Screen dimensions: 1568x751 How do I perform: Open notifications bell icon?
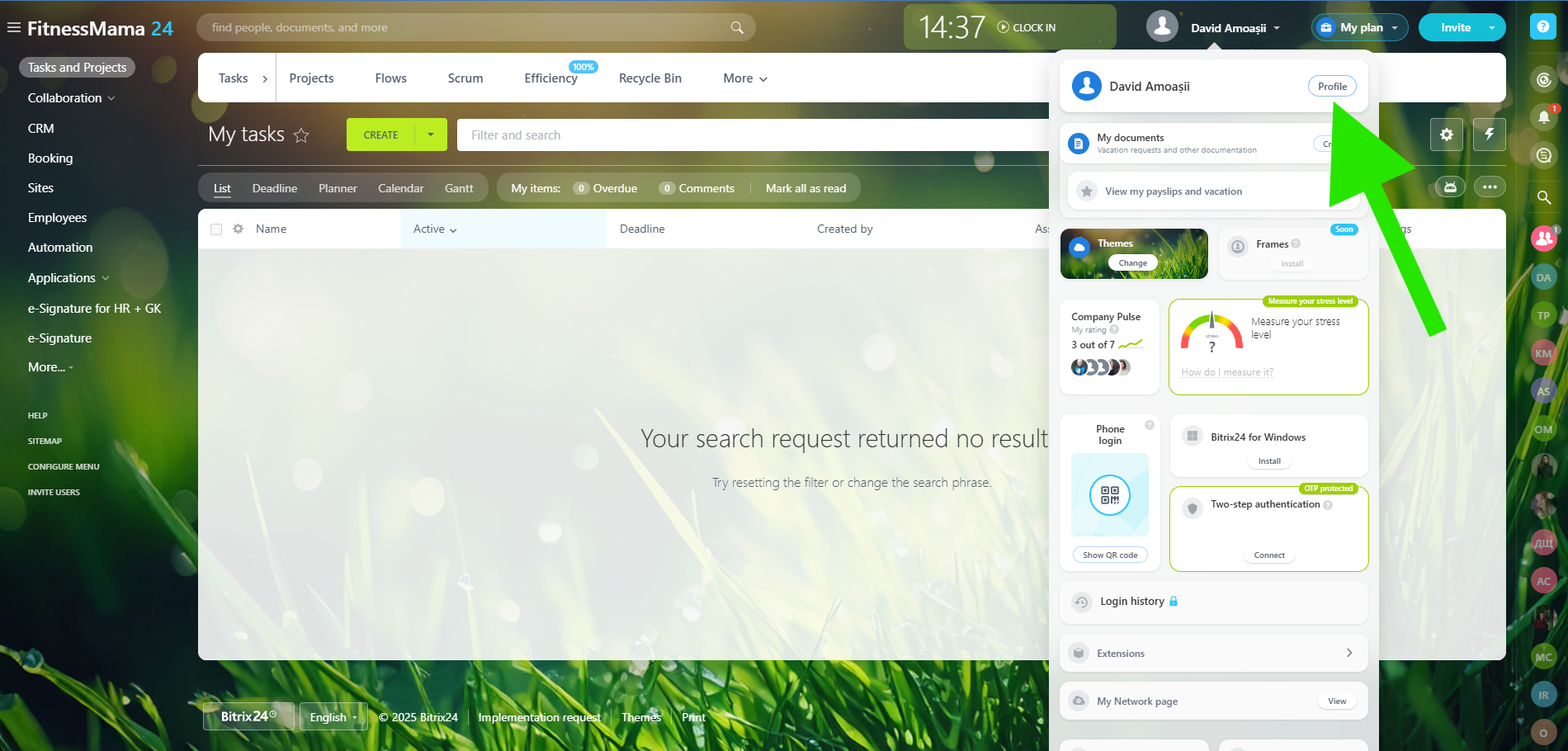pyautogui.click(x=1543, y=118)
